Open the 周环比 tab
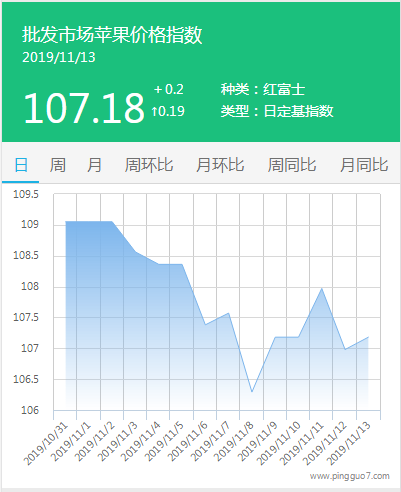 149,165
